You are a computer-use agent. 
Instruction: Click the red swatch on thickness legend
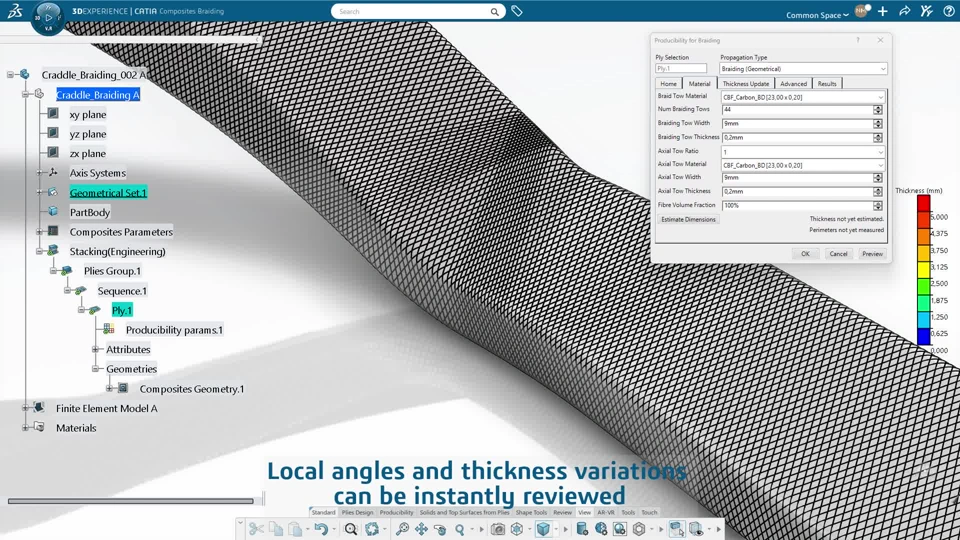(x=923, y=203)
